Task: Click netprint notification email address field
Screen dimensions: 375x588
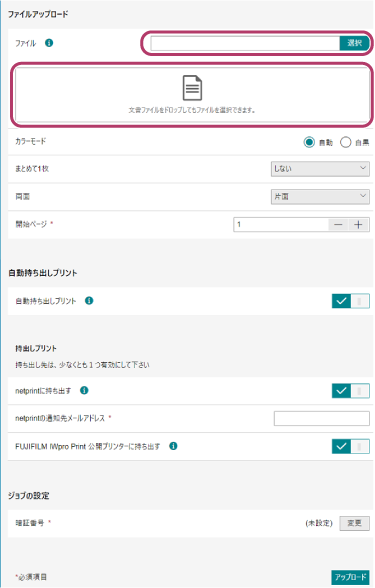Action: pos(322,418)
